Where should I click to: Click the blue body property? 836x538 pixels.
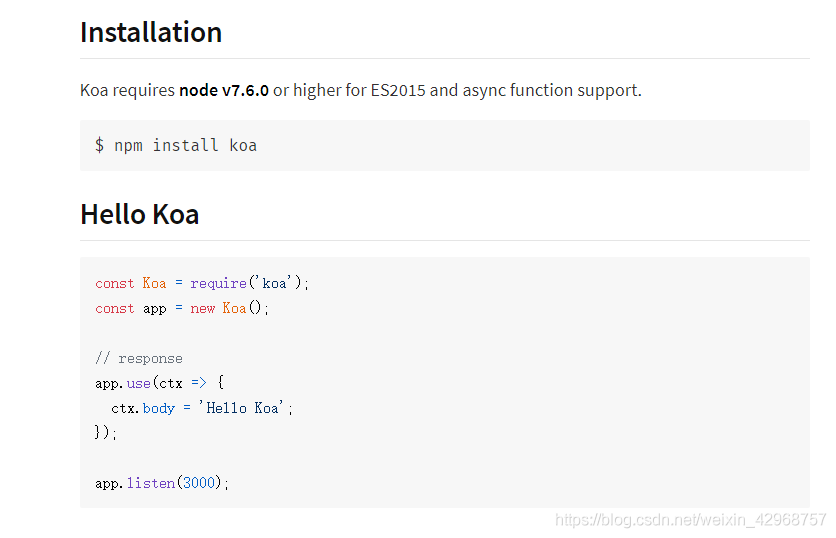159,408
